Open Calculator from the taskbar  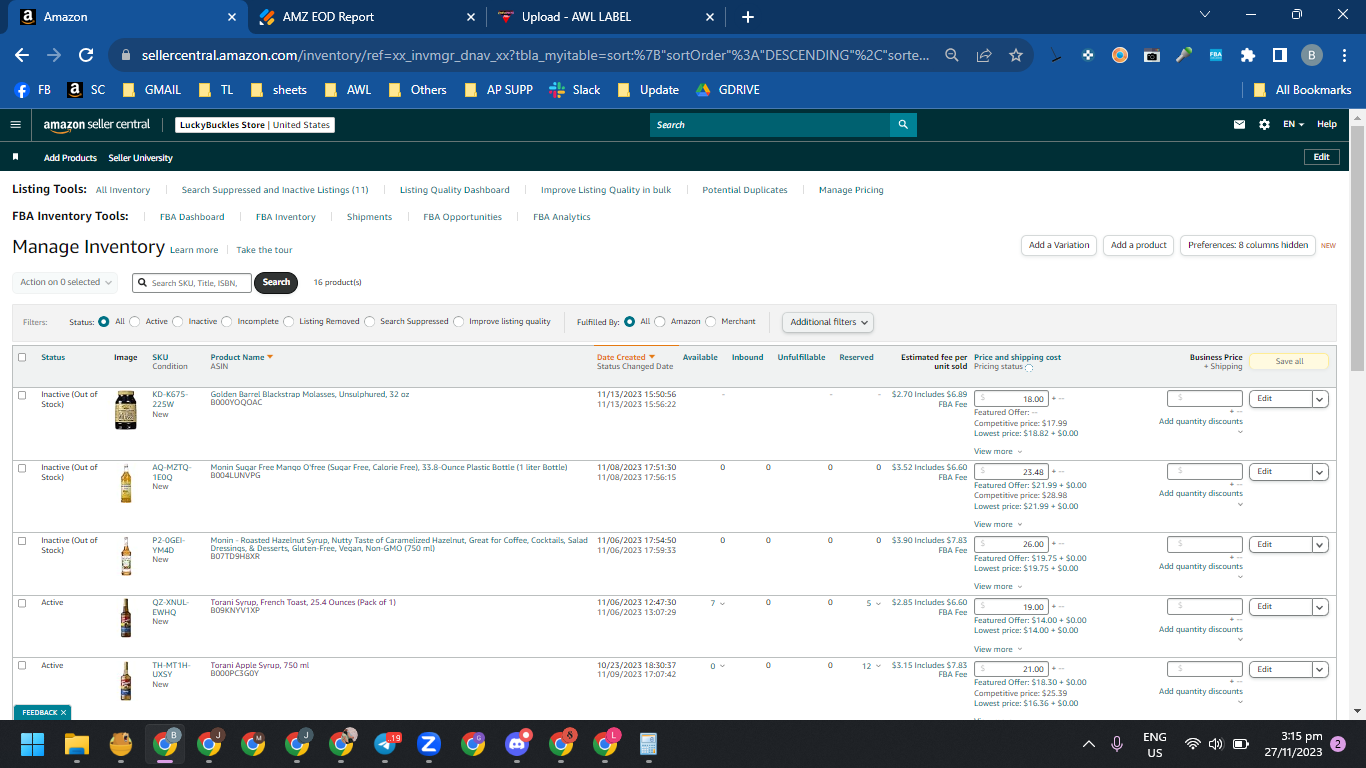pos(648,744)
